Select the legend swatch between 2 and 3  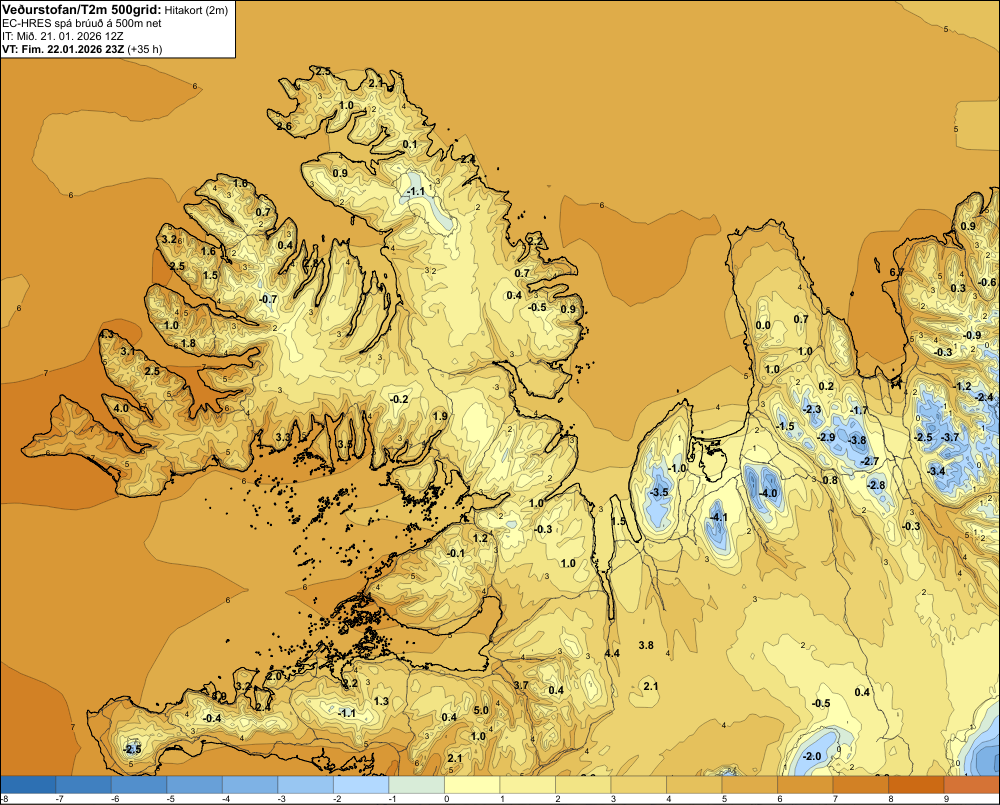(583, 785)
